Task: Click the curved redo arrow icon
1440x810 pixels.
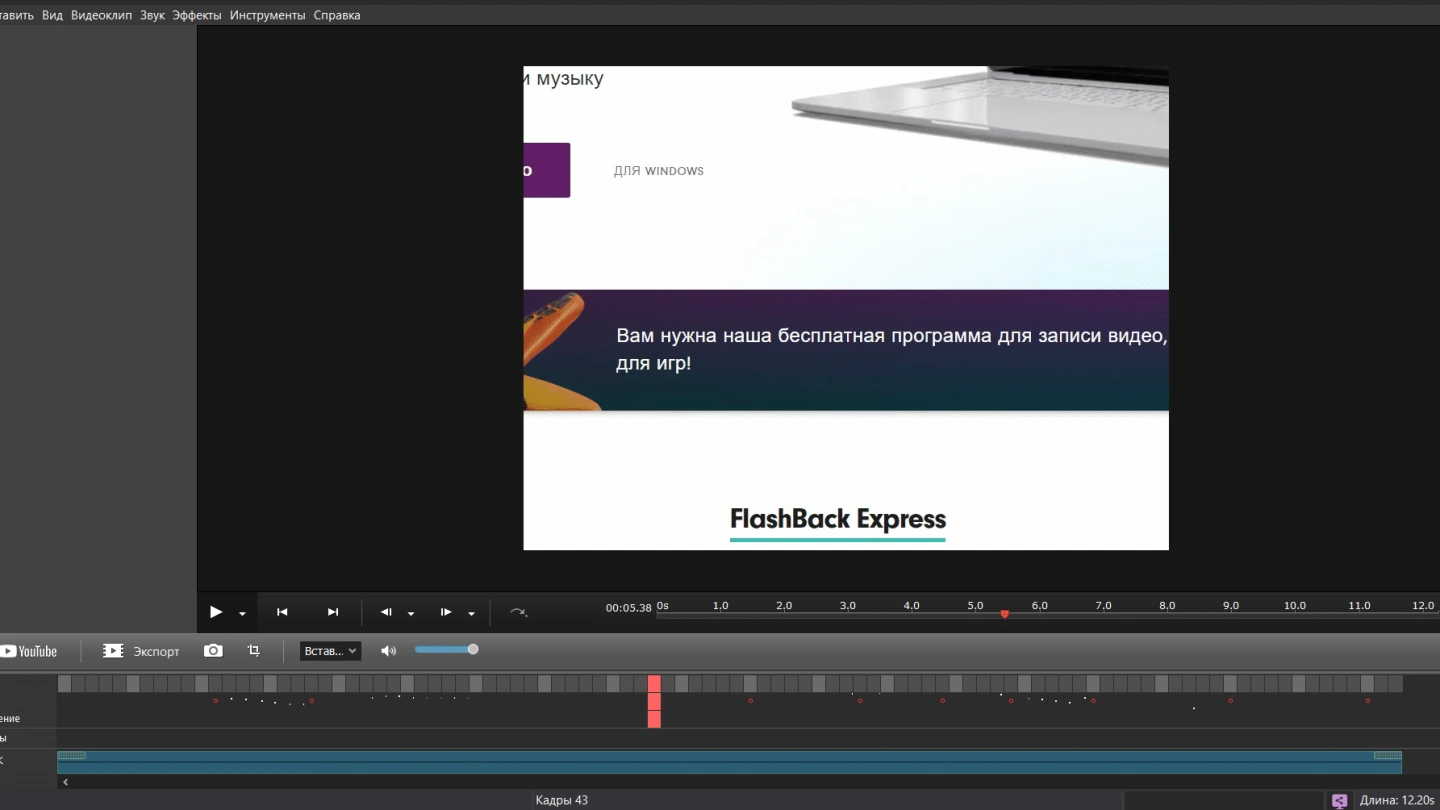Action: point(518,612)
